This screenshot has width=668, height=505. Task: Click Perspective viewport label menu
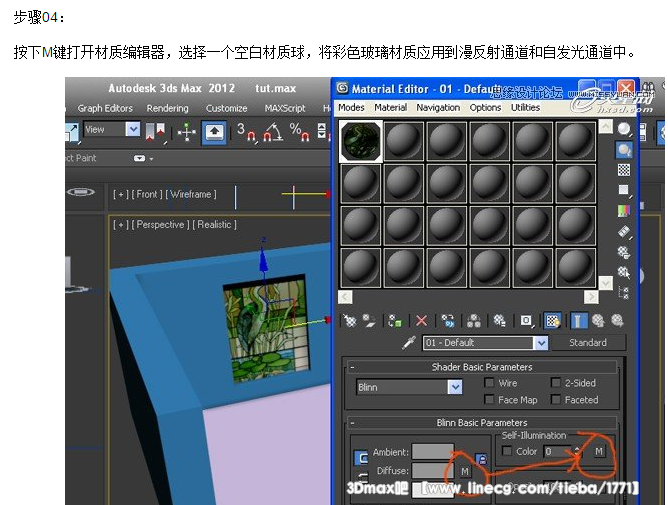tap(160, 225)
